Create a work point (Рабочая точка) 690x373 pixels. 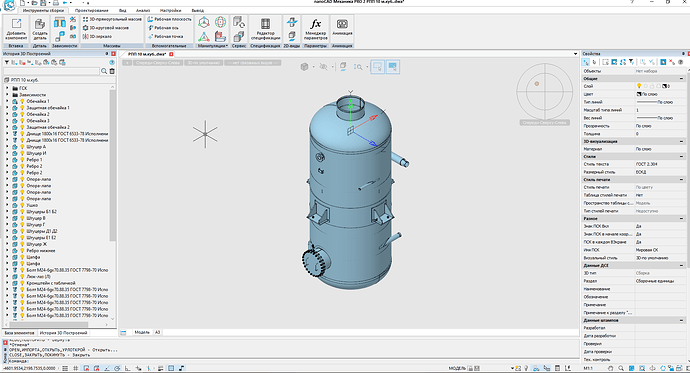coord(165,37)
